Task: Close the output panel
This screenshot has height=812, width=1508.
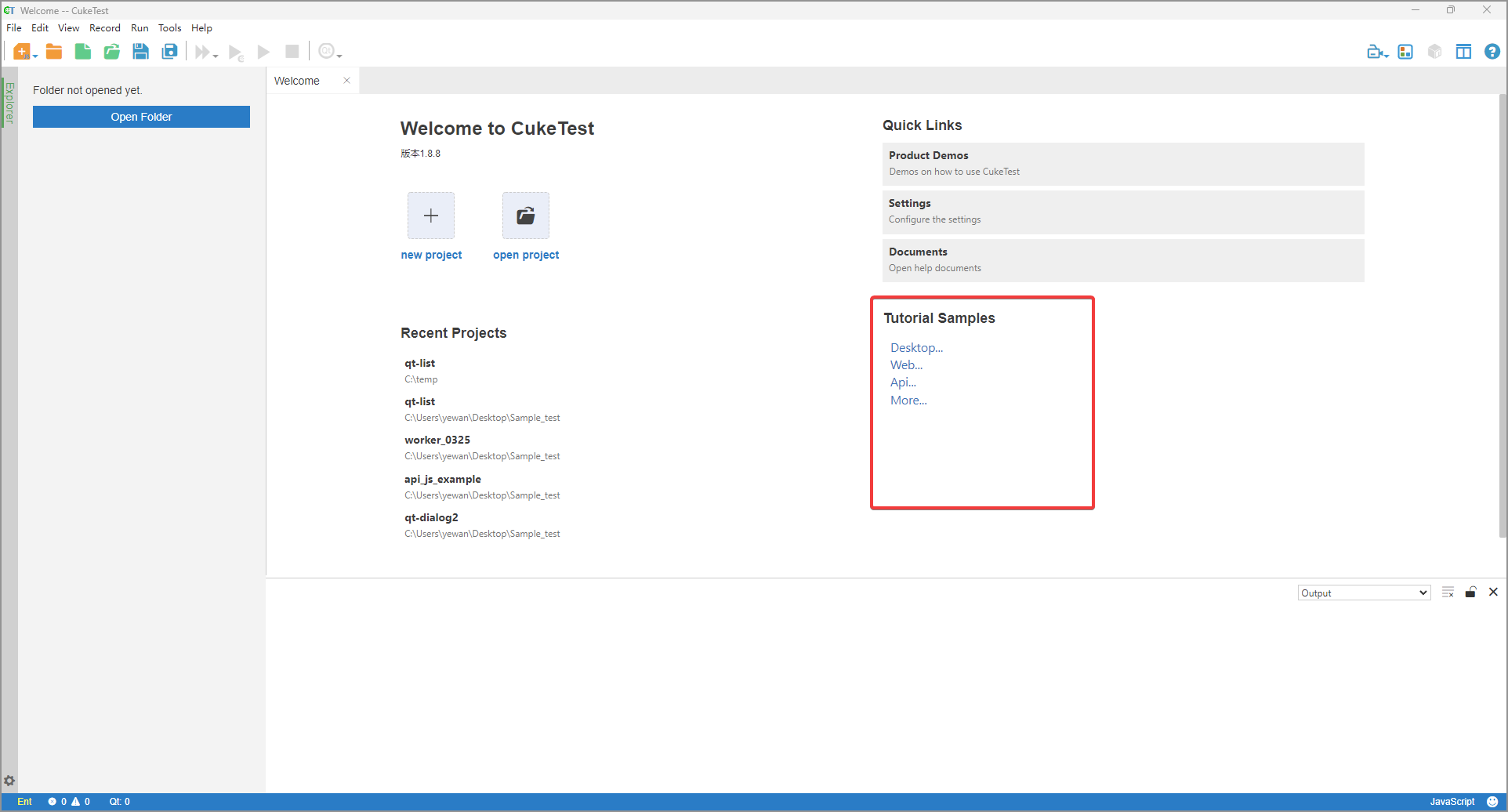Action: [1494, 593]
